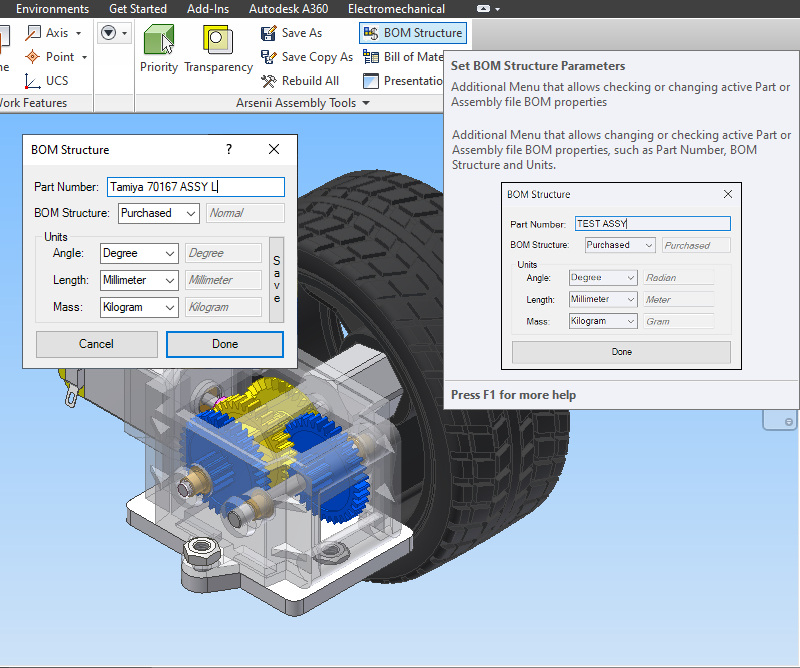Open the Length Millimeter dropdown
Screen dimensions: 800x668
pos(139,280)
